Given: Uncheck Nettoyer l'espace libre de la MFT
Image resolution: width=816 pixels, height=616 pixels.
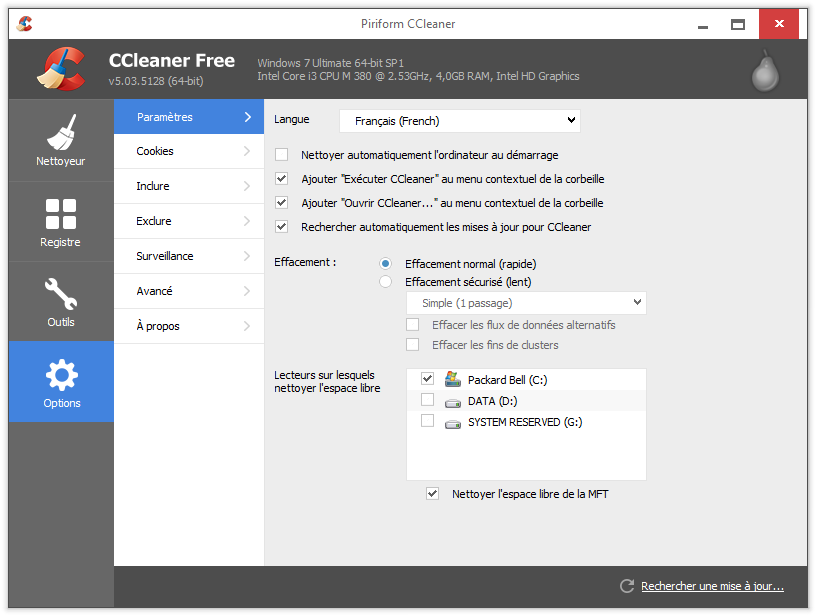Looking at the screenshot, I should coord(433,493).
